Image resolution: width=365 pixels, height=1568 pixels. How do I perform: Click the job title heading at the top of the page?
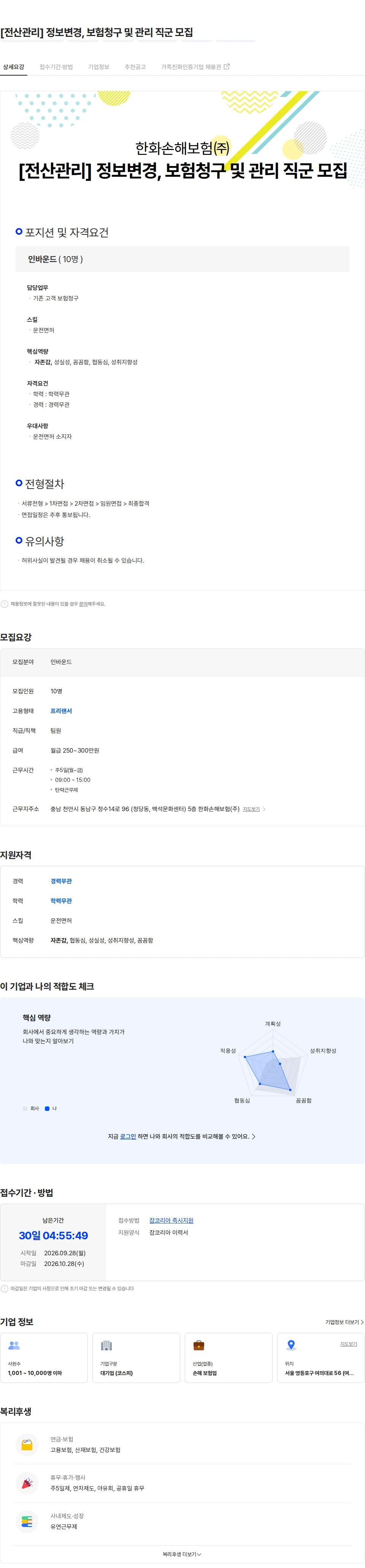tap(97, 32)
